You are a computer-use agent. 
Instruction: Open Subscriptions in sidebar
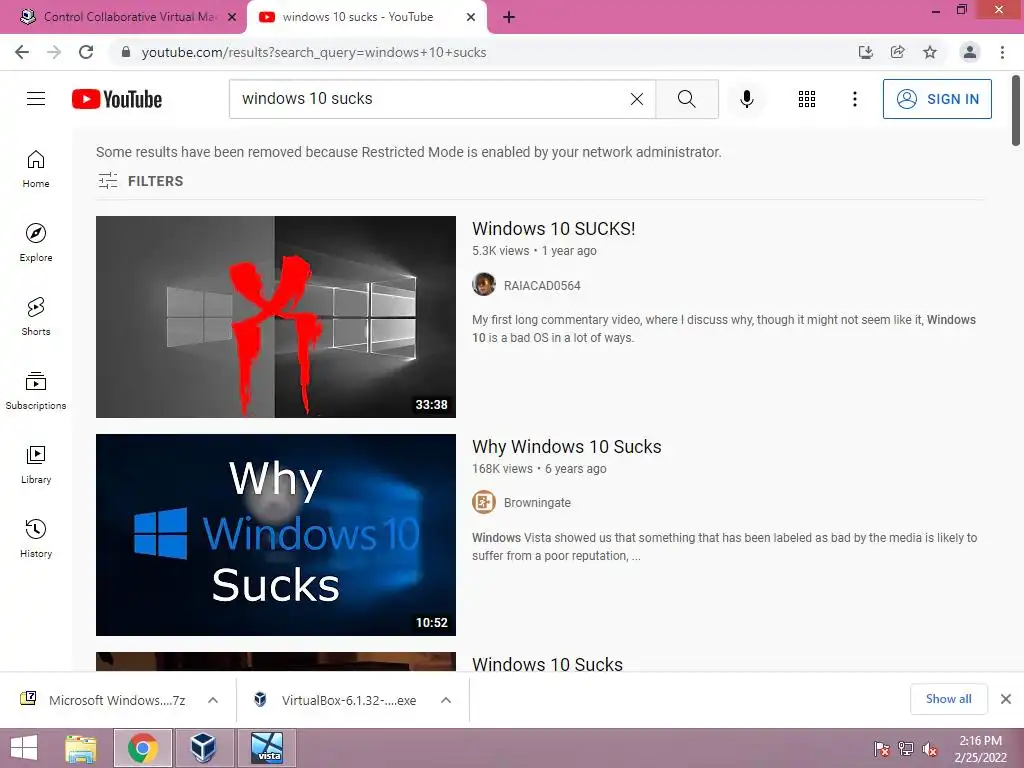tap(36, 390)
